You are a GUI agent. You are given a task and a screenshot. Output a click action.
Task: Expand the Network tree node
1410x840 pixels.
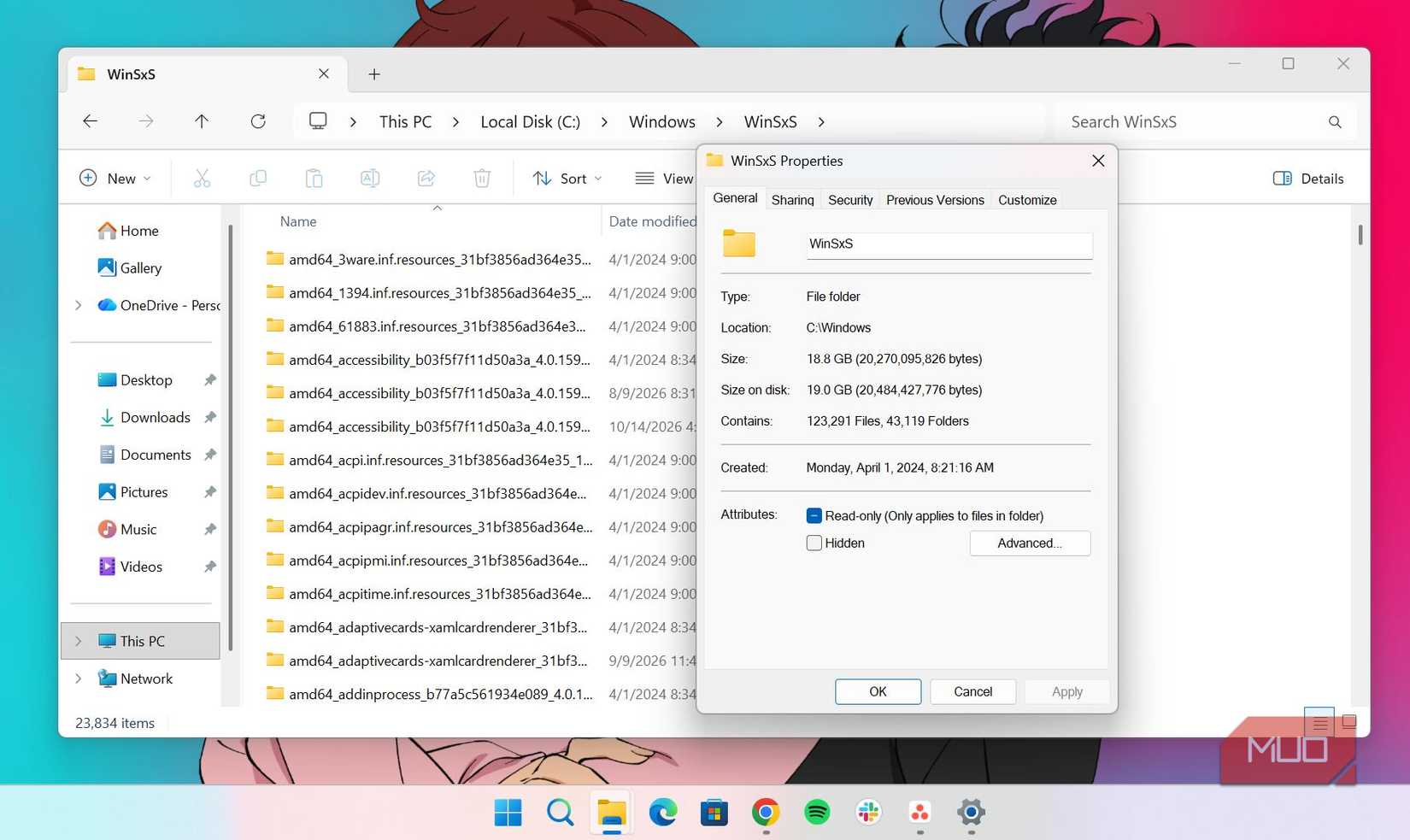79,678
